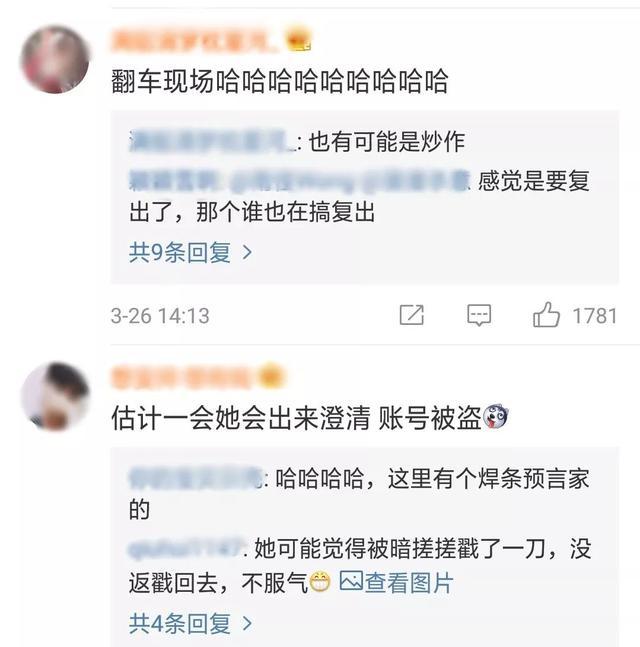Open first commenter's blurred avatar
Viewport: 640px width, 647px height.
click(55, 59)
